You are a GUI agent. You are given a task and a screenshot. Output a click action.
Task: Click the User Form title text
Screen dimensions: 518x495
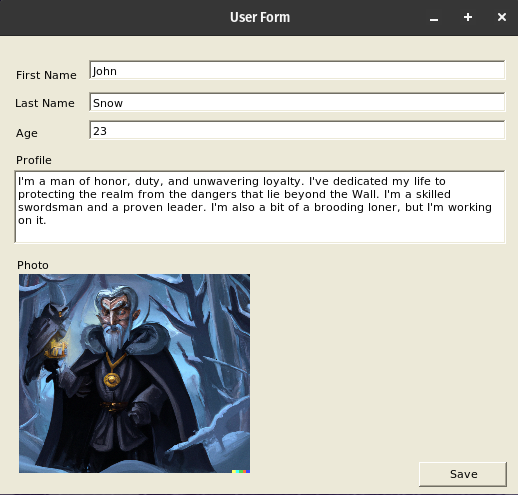tap(260, 17)
